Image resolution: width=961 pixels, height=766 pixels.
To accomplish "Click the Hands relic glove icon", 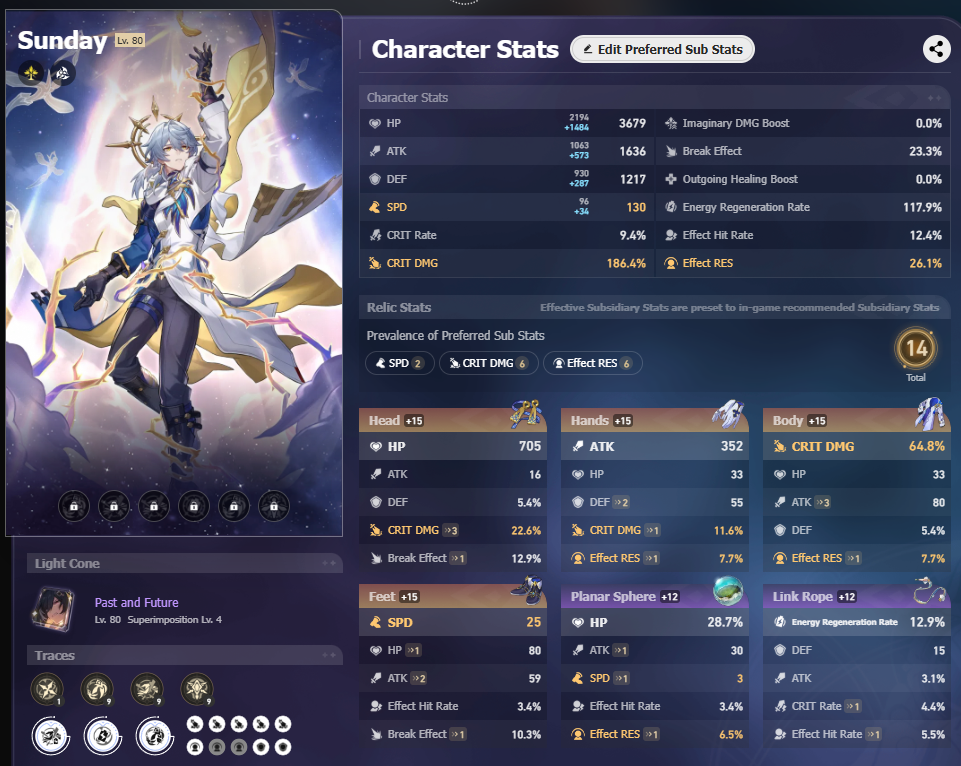I will tap(728, 414).
